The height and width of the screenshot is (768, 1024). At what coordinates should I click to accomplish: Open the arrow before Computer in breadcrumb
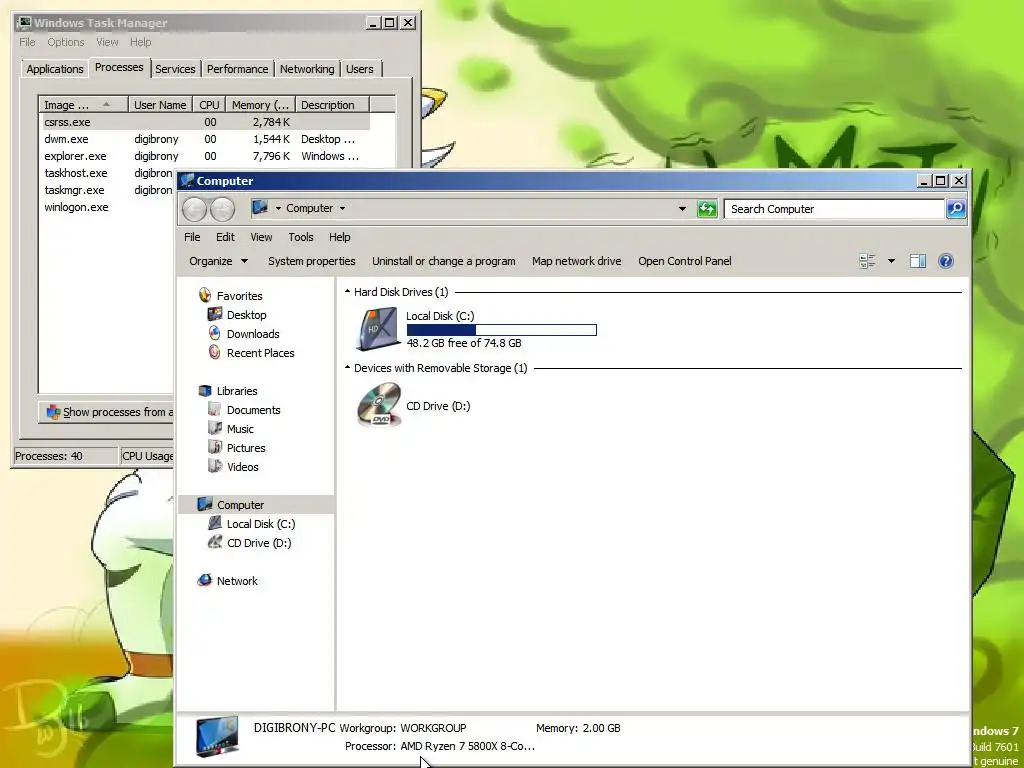tap(278, 208)
